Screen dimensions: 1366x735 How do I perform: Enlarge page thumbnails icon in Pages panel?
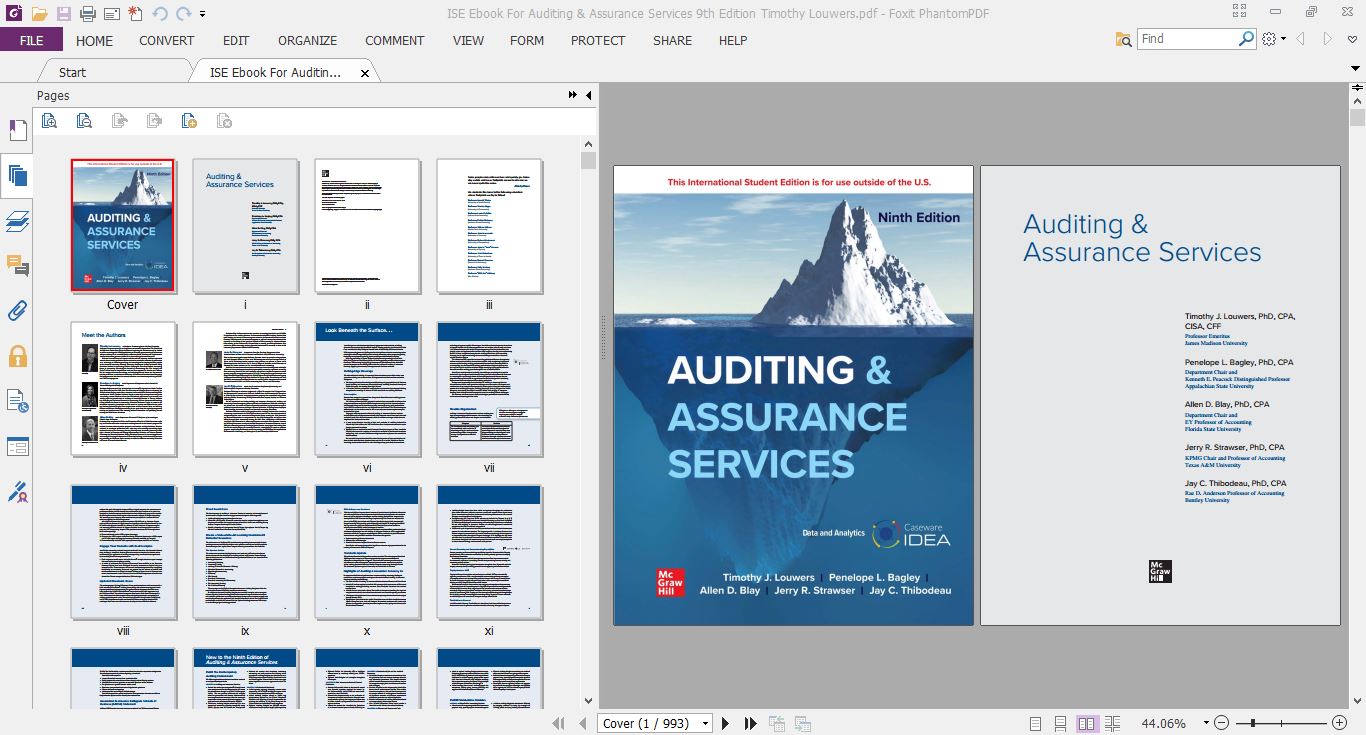[x=49, y=121]
